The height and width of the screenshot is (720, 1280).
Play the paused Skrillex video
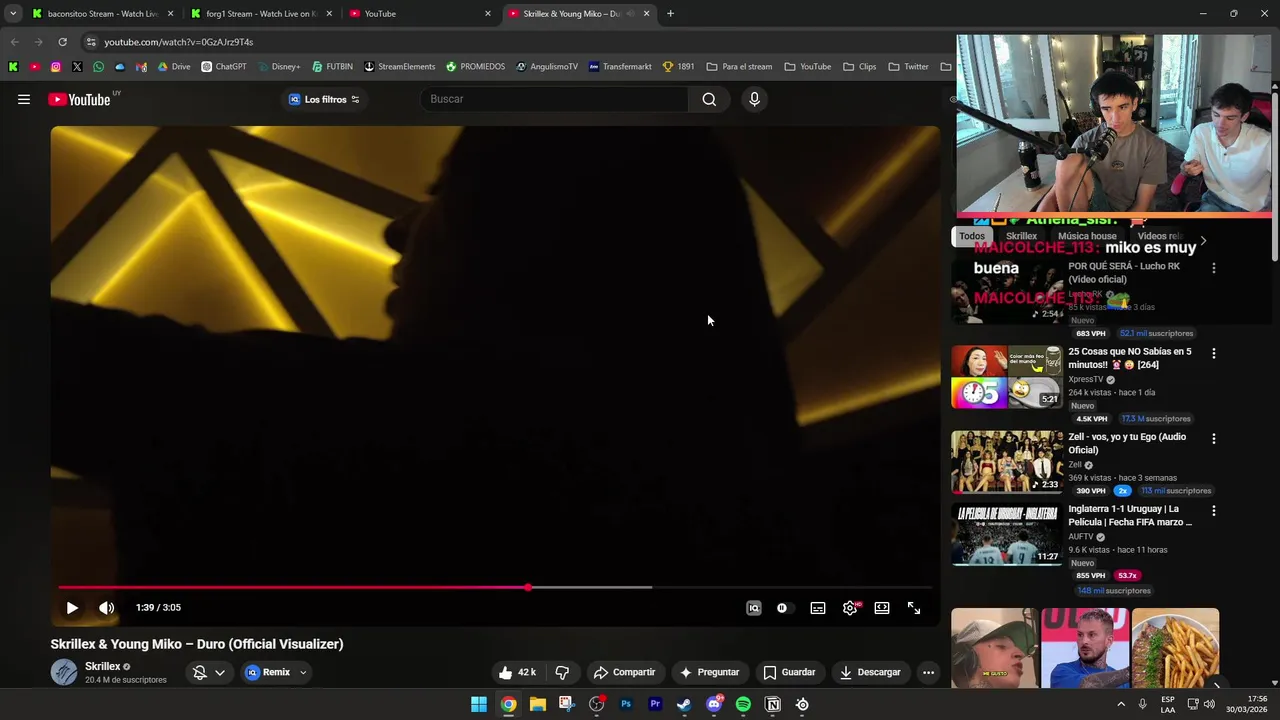pyautogui.click(x=72, y=608)
